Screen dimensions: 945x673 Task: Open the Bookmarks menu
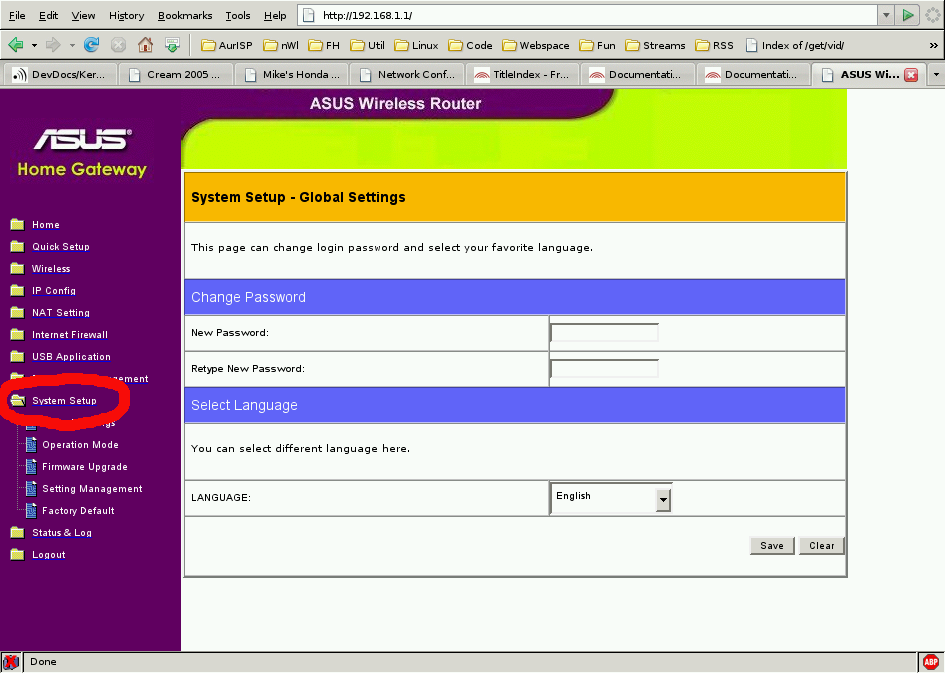(184, 15)
